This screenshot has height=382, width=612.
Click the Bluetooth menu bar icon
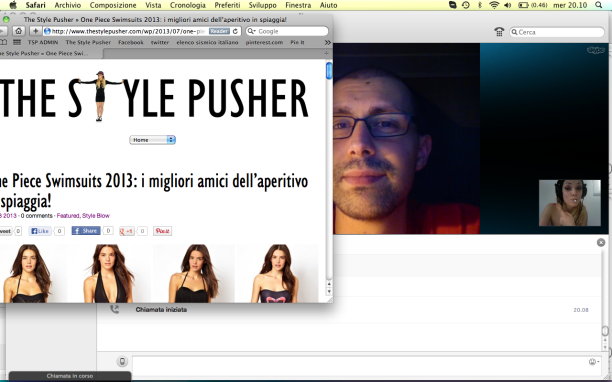pos(480,5)
